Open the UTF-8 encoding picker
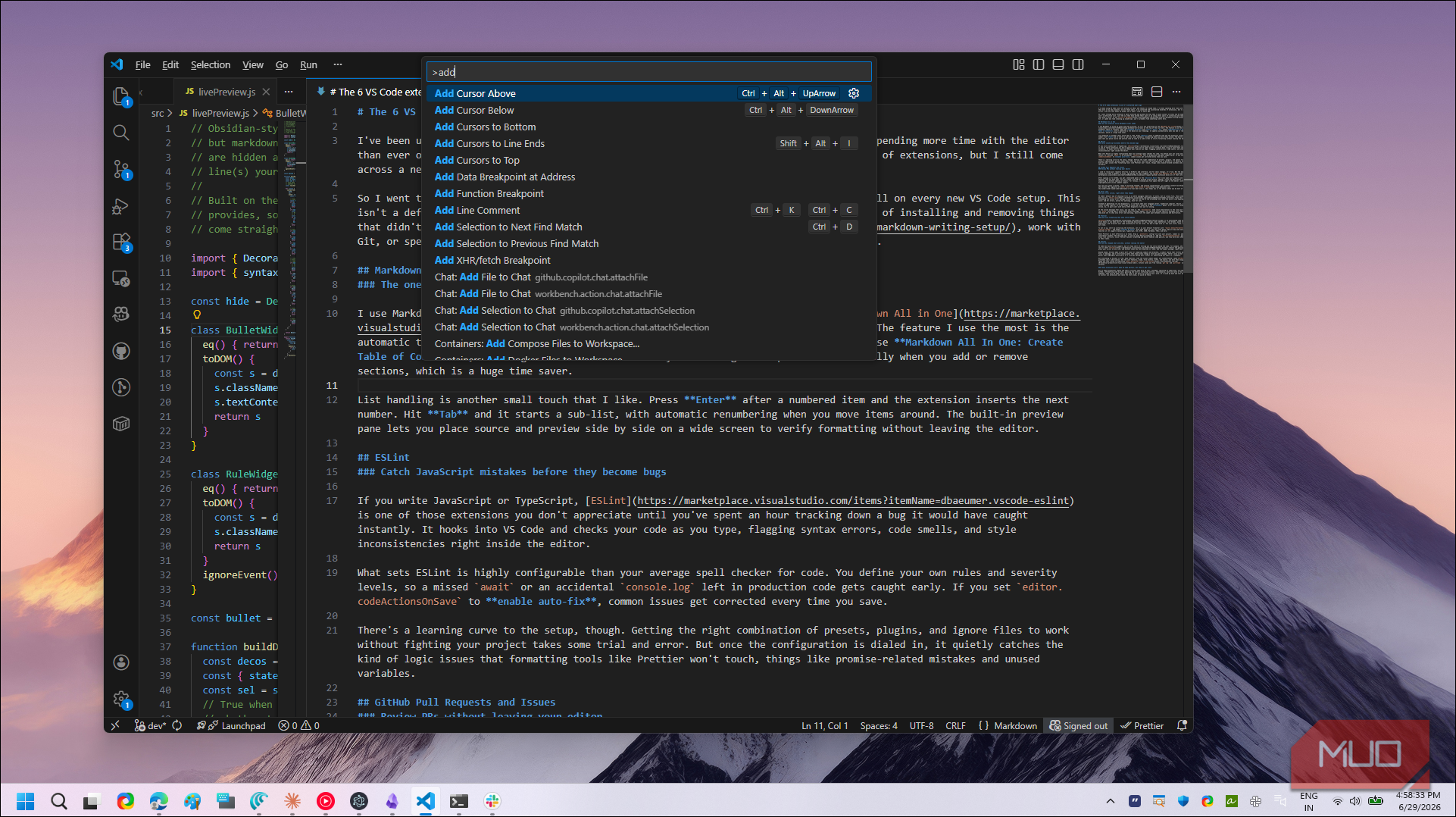 (921, 725)
